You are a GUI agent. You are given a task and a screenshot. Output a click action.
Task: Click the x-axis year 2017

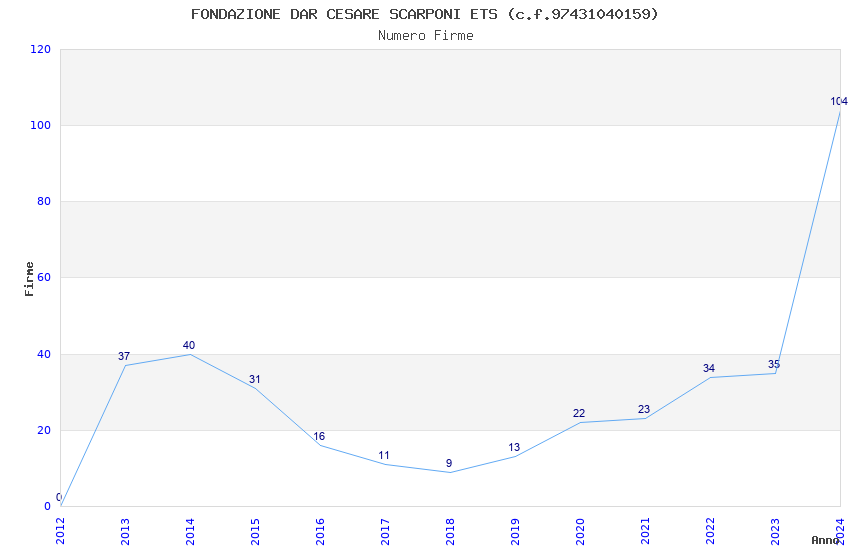click(x=385, y=531)
